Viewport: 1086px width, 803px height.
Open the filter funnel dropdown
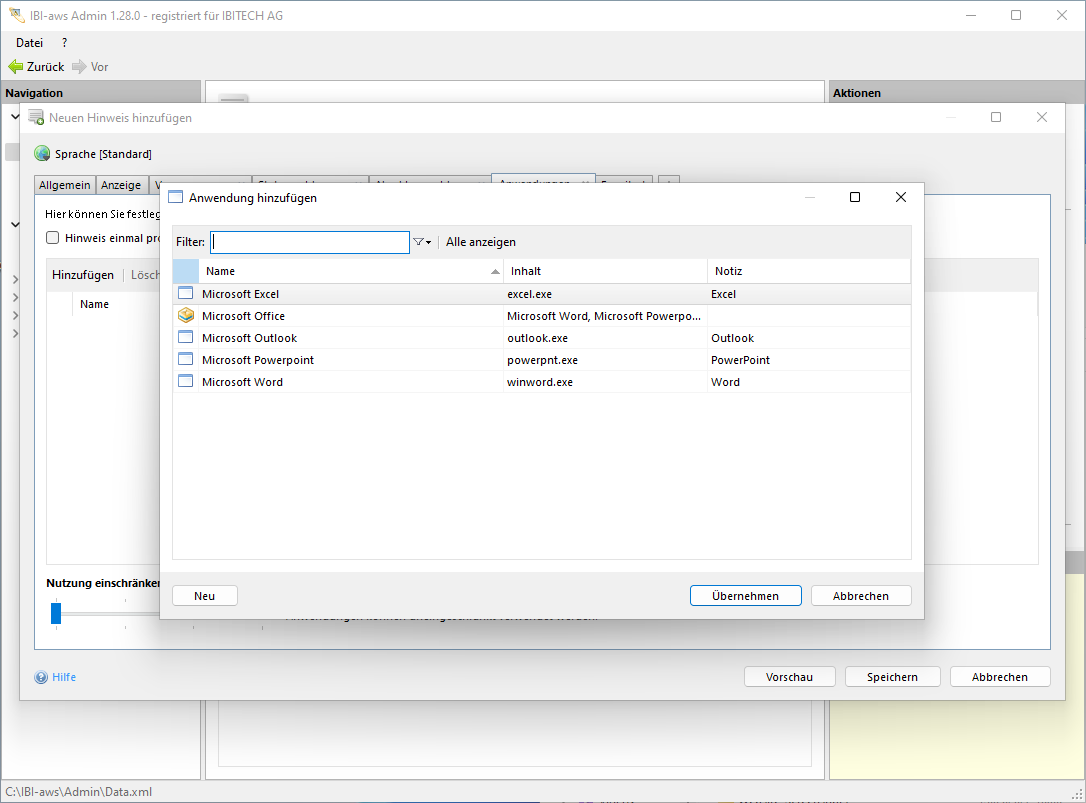[422, 242]
